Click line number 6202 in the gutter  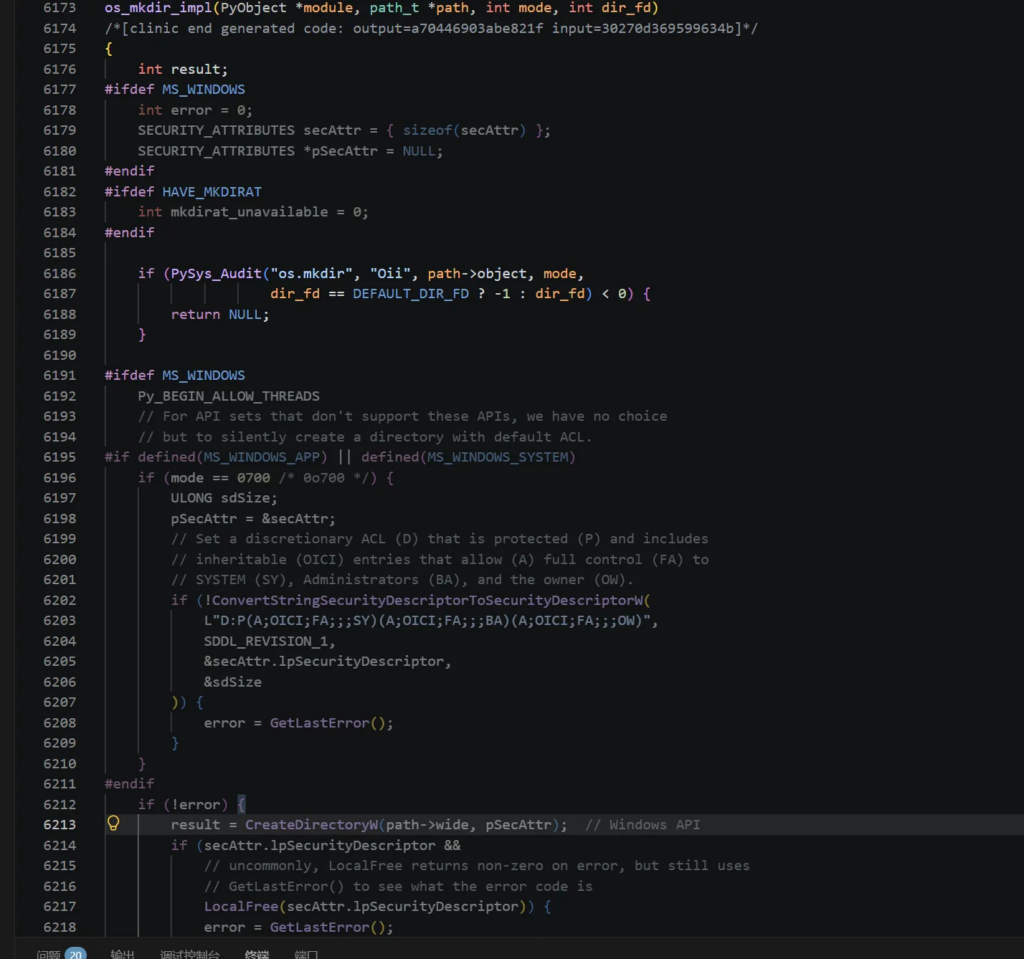click(59, 600)
